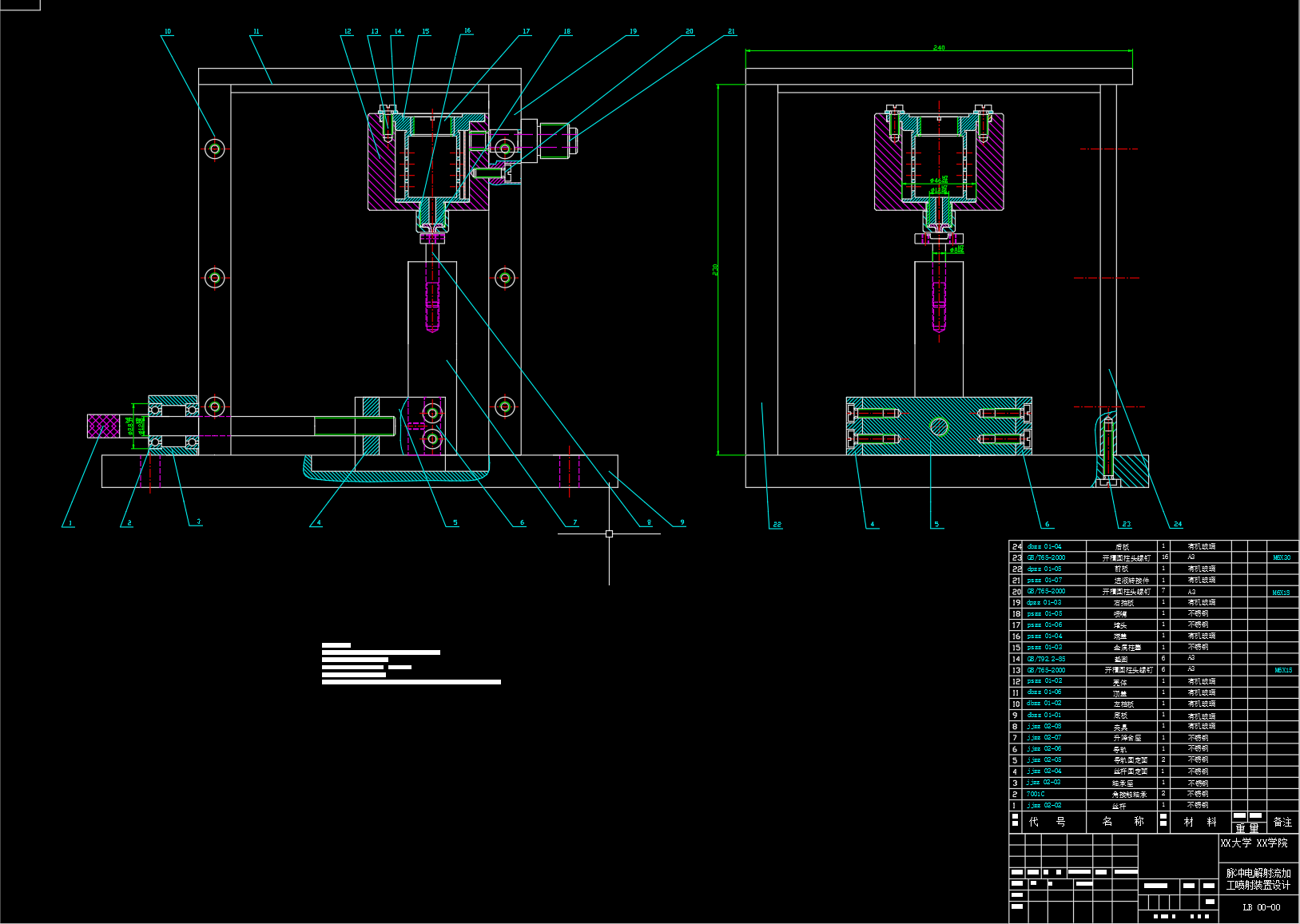The image size is (1300, 924).
Task: Select the 备注 column header
Action: point(1282,822)
